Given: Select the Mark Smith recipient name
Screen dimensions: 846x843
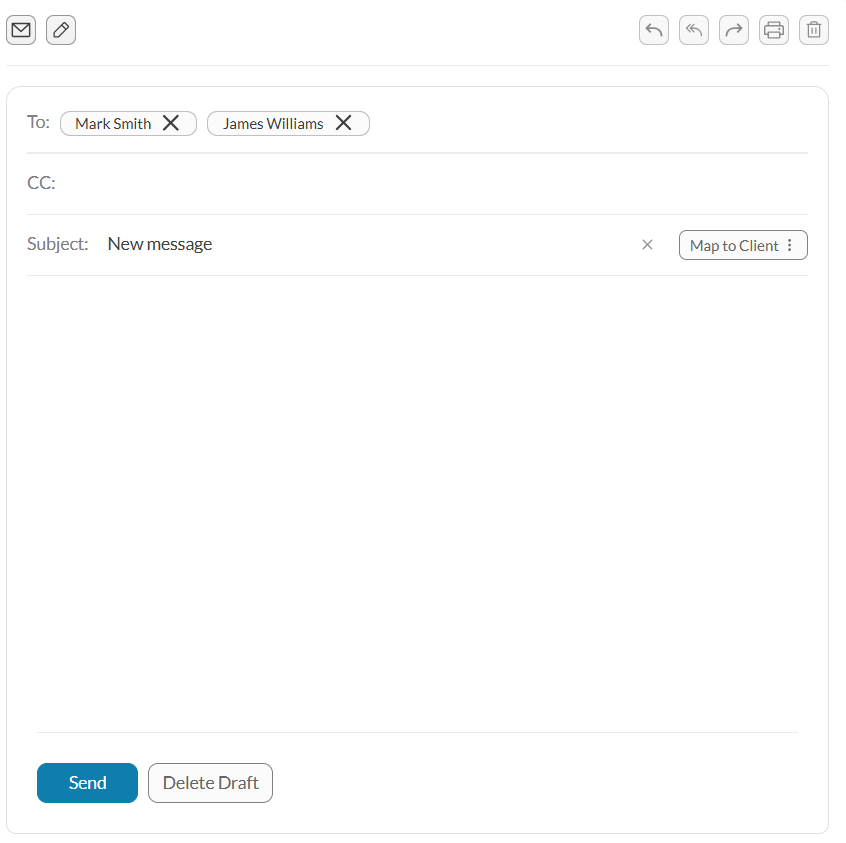Looking at the screenshot, I should [113, 124].
